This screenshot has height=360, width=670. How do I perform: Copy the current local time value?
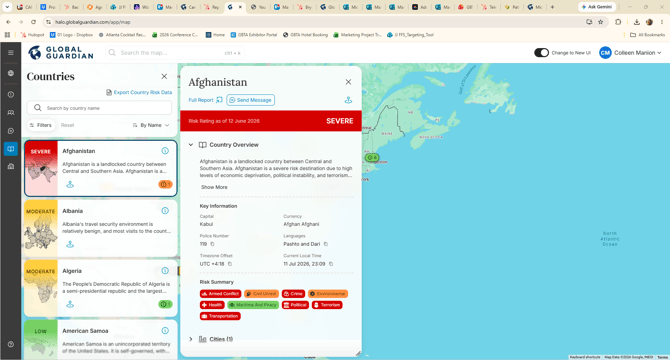[x=331, y=264]
